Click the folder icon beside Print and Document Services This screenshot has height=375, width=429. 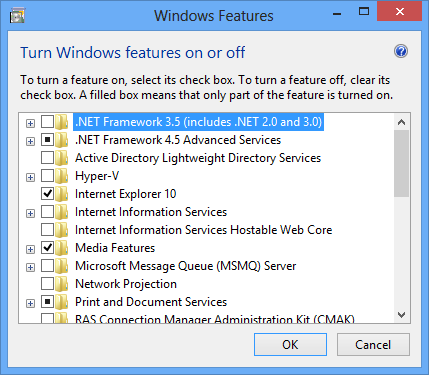62,302
